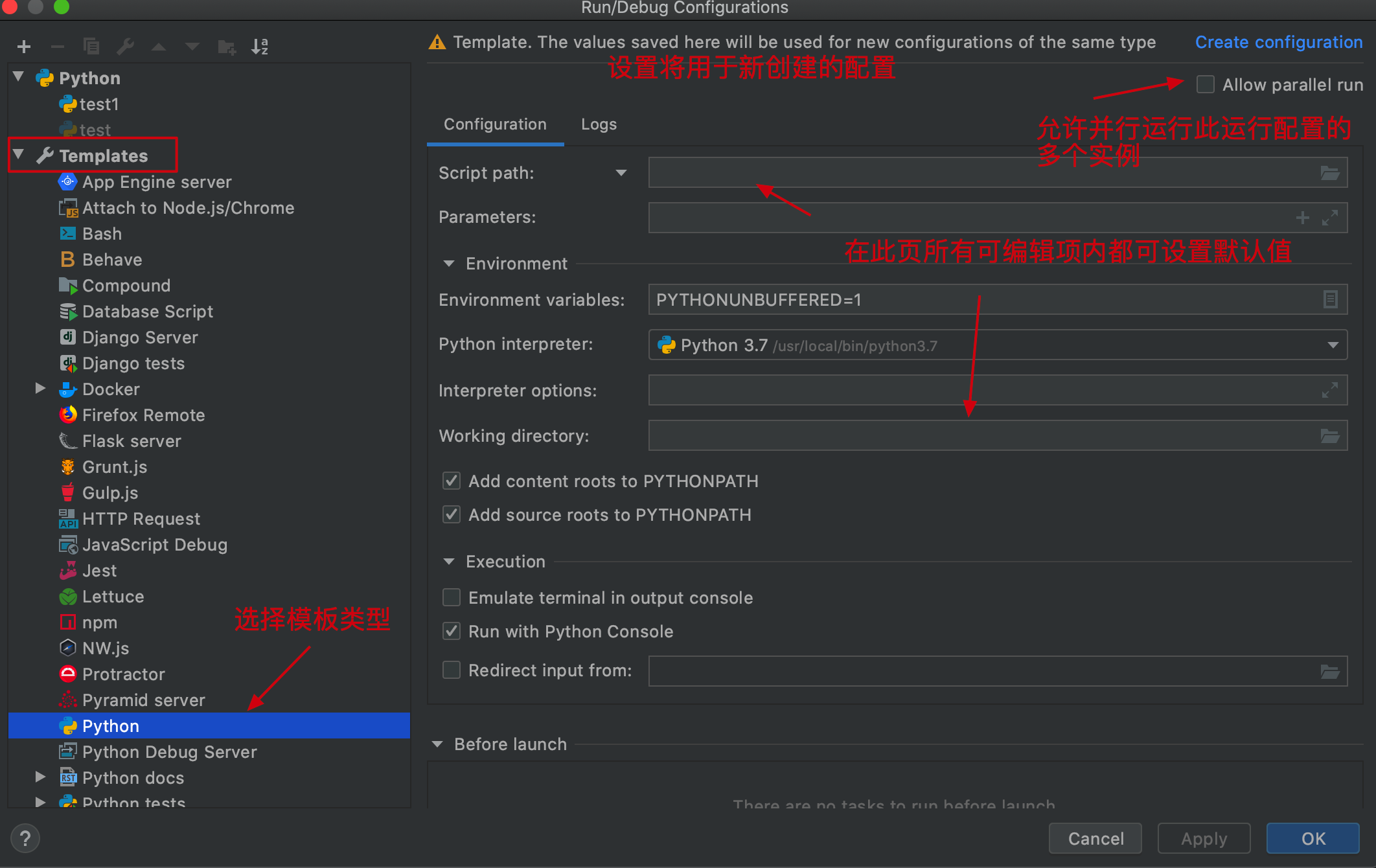Click the Cancel button

point(1095,839)
